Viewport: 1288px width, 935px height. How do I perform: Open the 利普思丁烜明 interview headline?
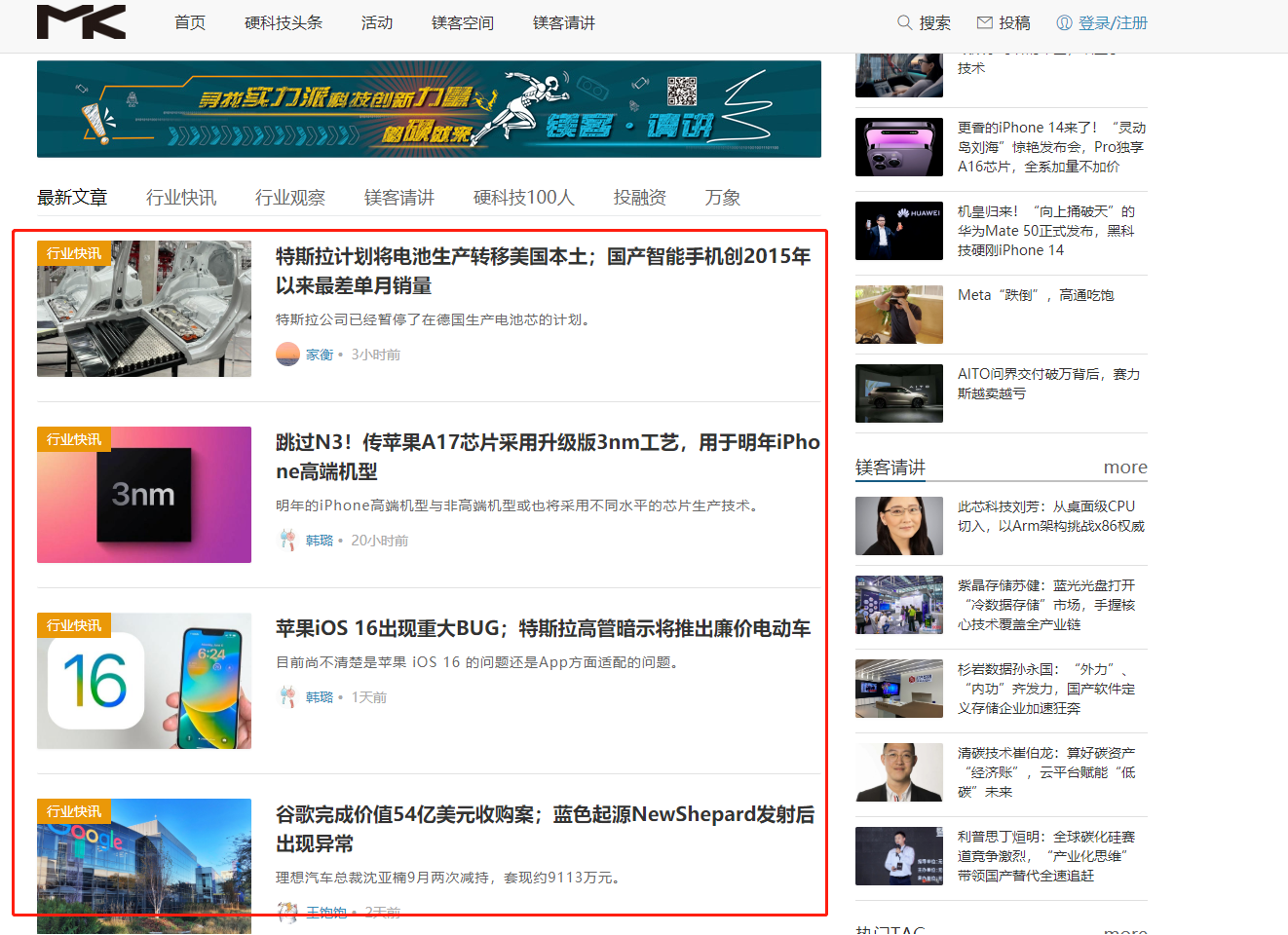pyautogui.click(x=1046, y=856)
